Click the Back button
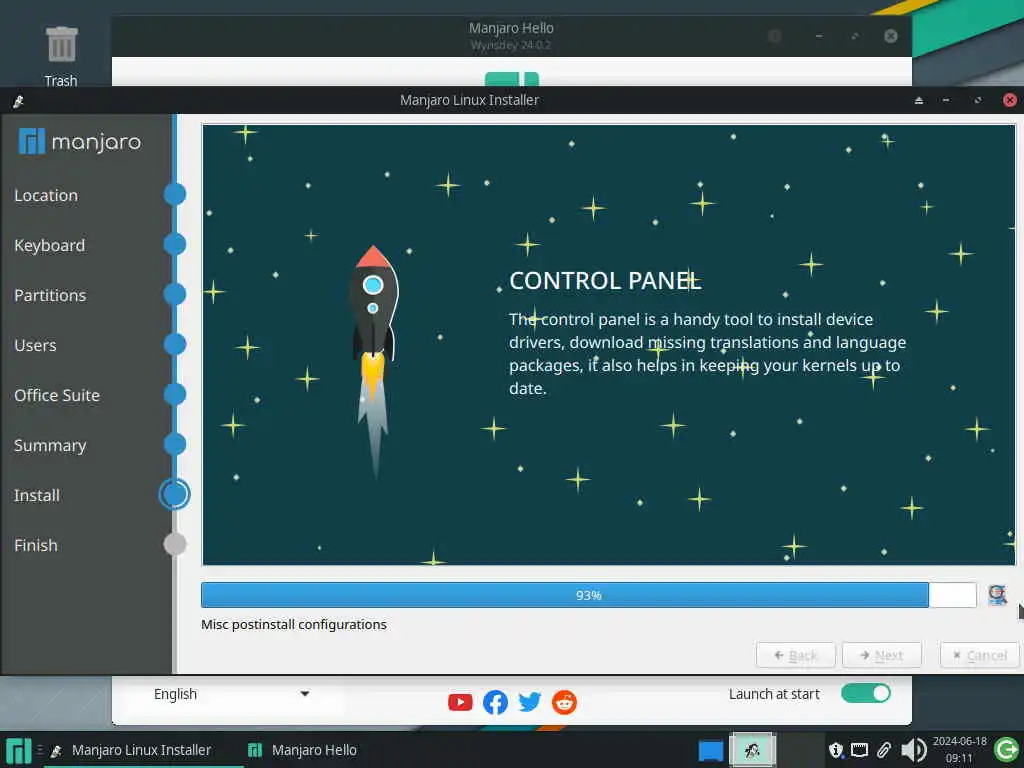The height and width of the screenshot is (768, 1024). coord(795,655)
